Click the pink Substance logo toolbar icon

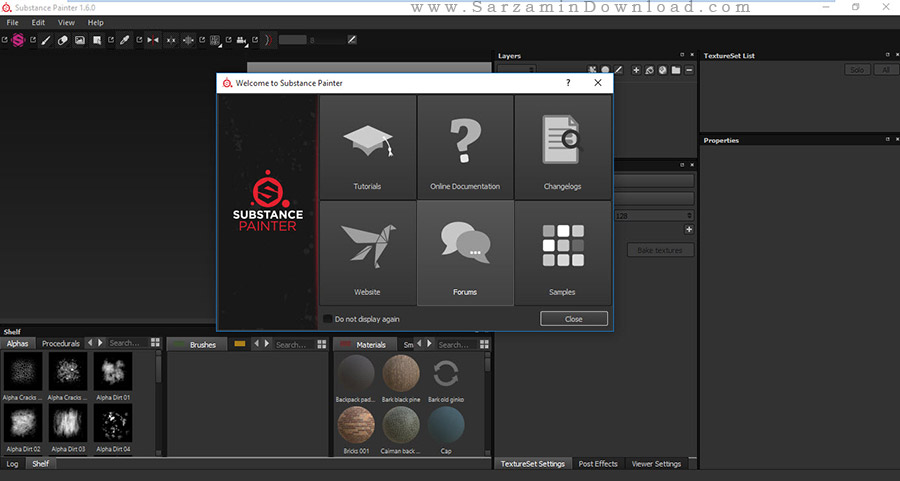[x=18, y=40]
